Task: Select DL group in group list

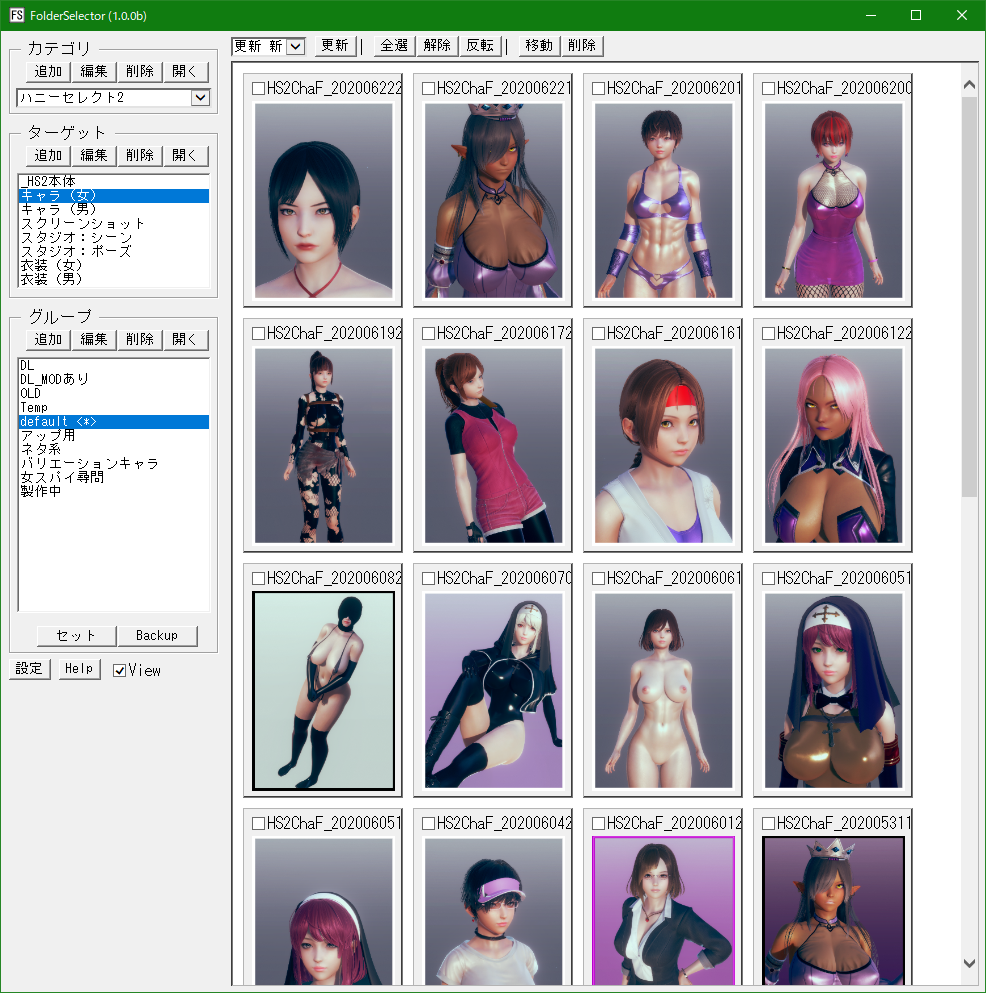Action: click(x=114, y=366)
